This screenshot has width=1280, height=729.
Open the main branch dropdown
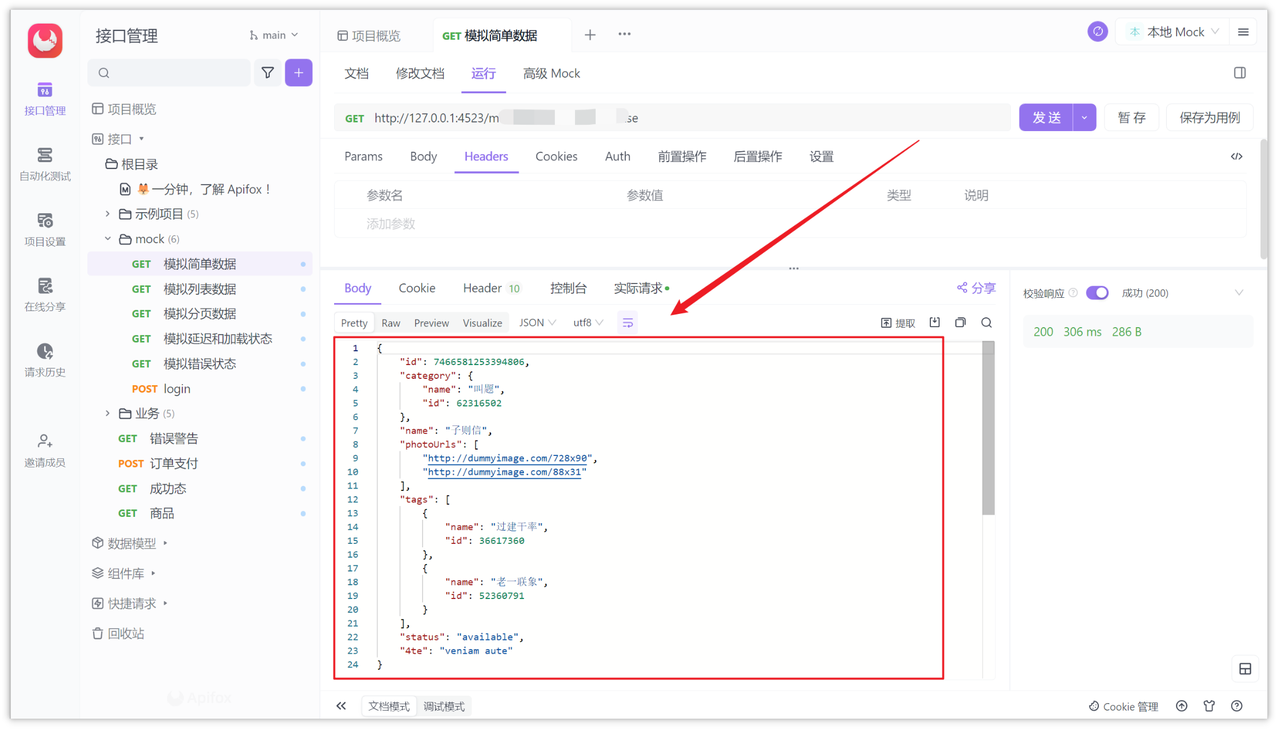click(272, 34)
